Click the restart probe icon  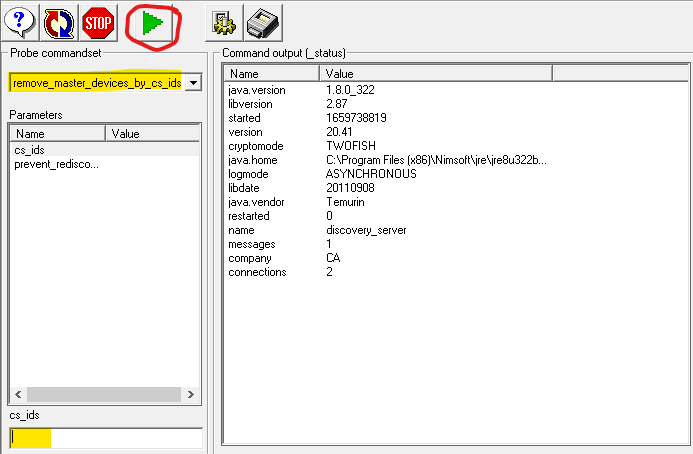[58, 22]
